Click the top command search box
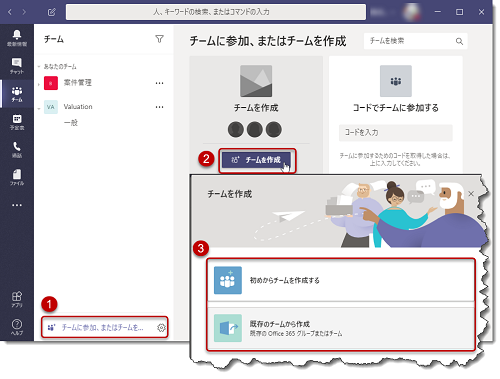This screenshot has height=379, width=500. click(x=216, y=12)
